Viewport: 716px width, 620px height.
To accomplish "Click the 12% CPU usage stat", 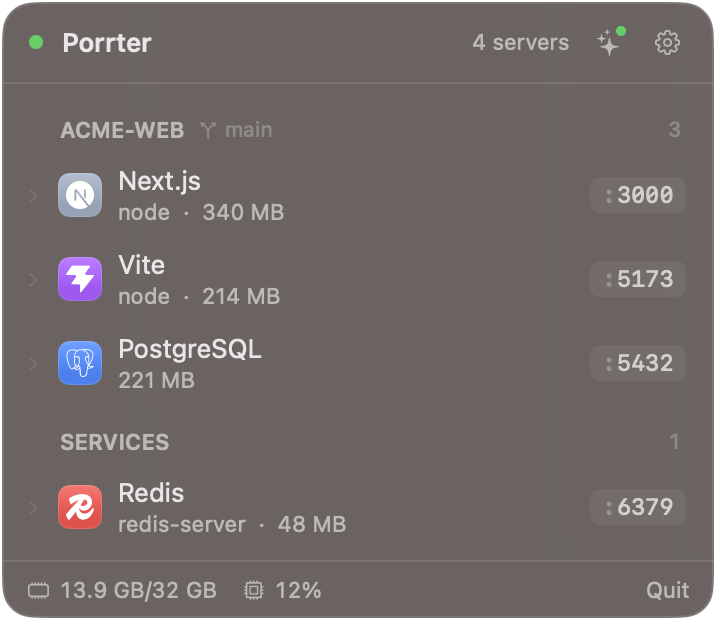I will point(299,590).
